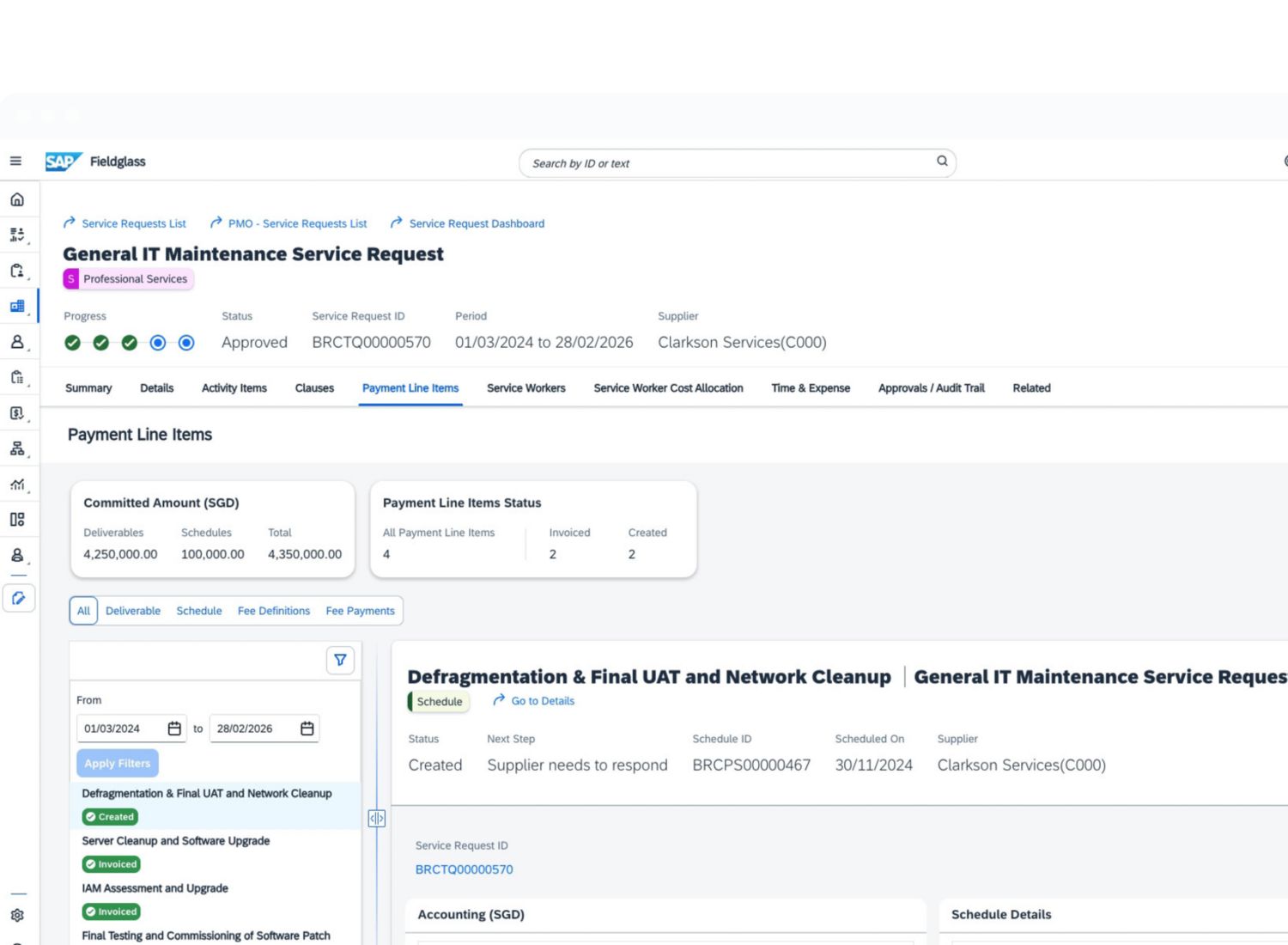Open the Approvals / Audit Trail tab
The width and height of the screenshot is (1288, 945).
[931, 388]
